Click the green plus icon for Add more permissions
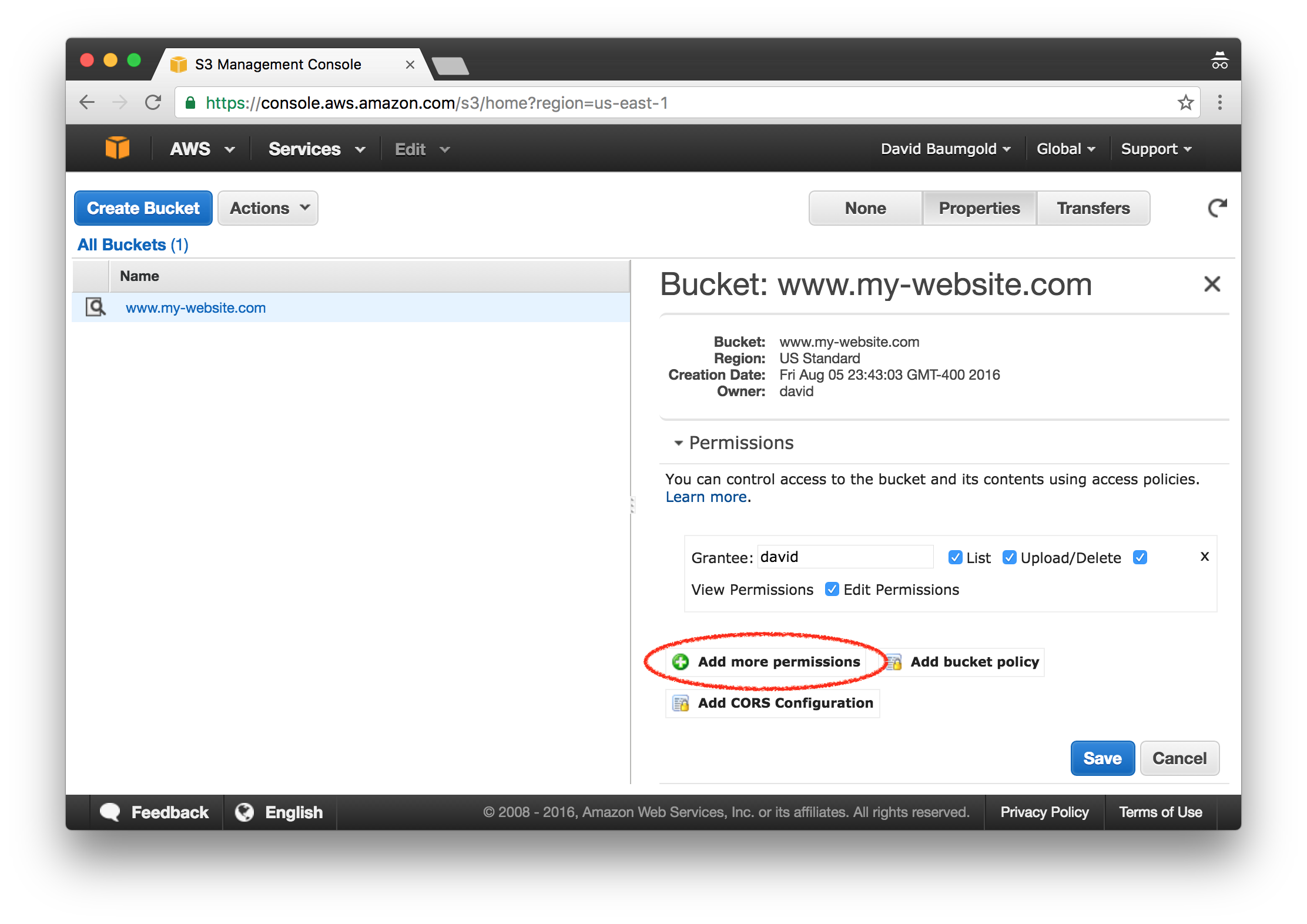1307x924 pixels. click(x=681, y=662)
